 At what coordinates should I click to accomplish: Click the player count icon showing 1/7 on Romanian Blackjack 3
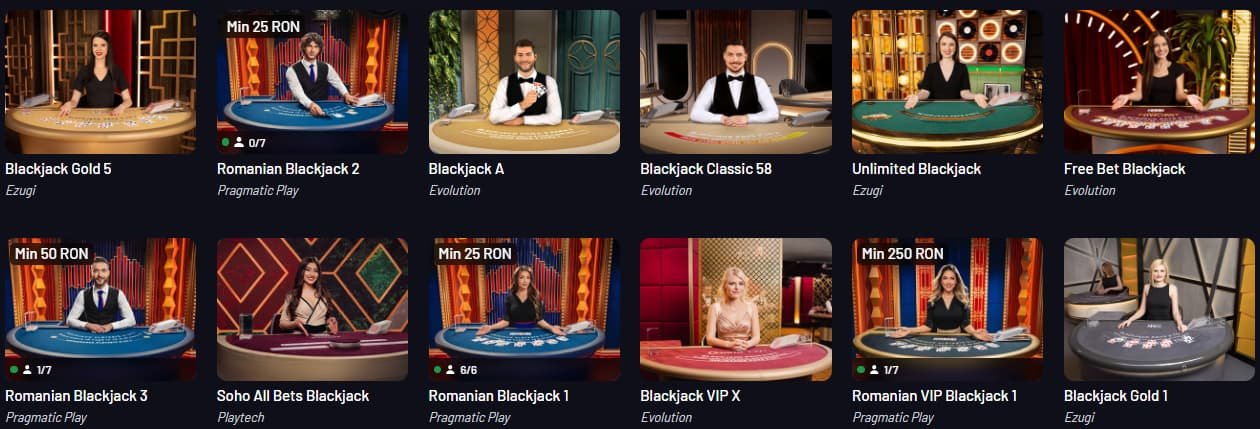(27, 370)
